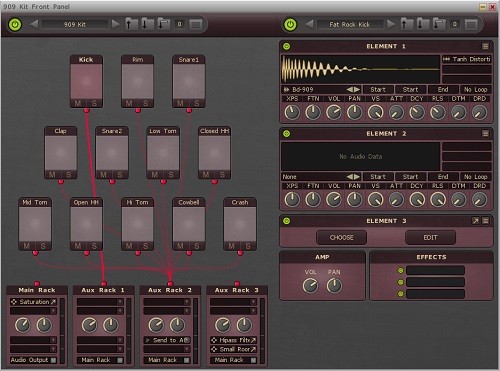Click the previous preset arrow beside Fat Rock Kick
Viewport: 500px width, 371px height.
click(309, 24)
